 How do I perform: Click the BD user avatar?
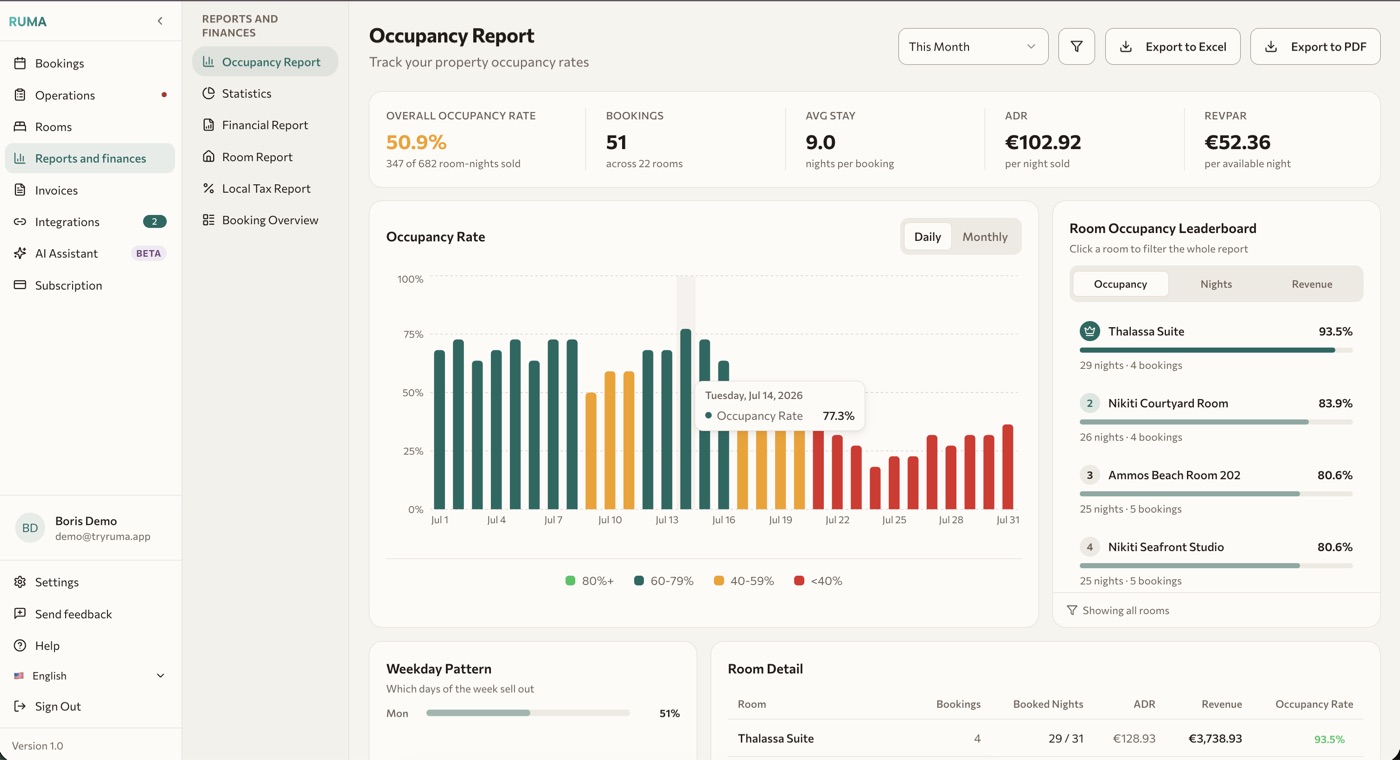point(30,528)
